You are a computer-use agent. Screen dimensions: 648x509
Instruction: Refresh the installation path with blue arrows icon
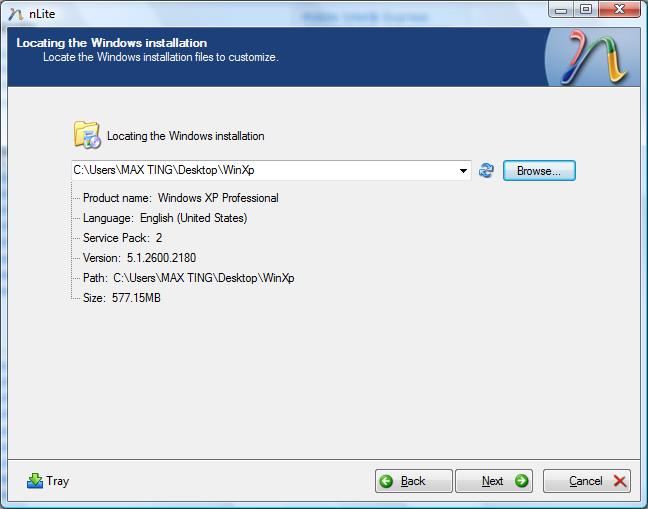click(486, 171)
